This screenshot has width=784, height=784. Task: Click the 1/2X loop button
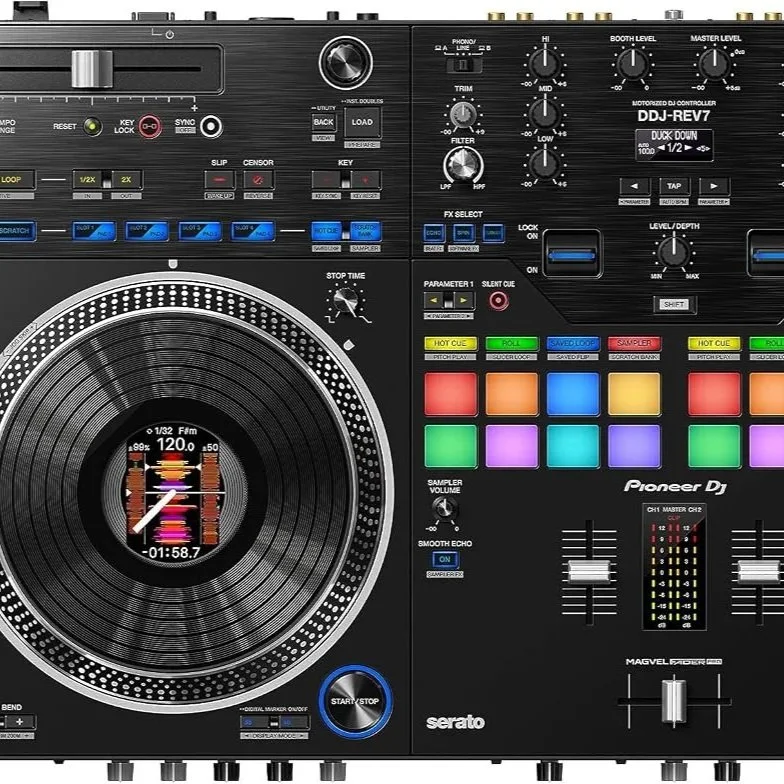coord(87,180)
